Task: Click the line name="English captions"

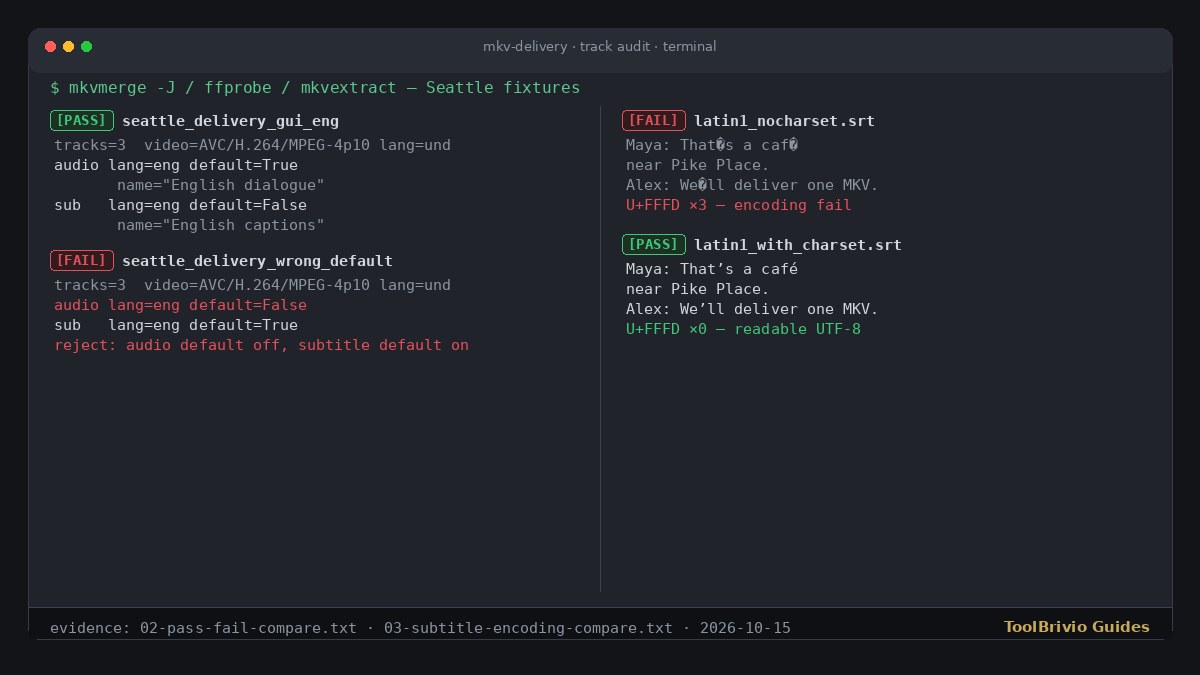Action: pos(221,225)
